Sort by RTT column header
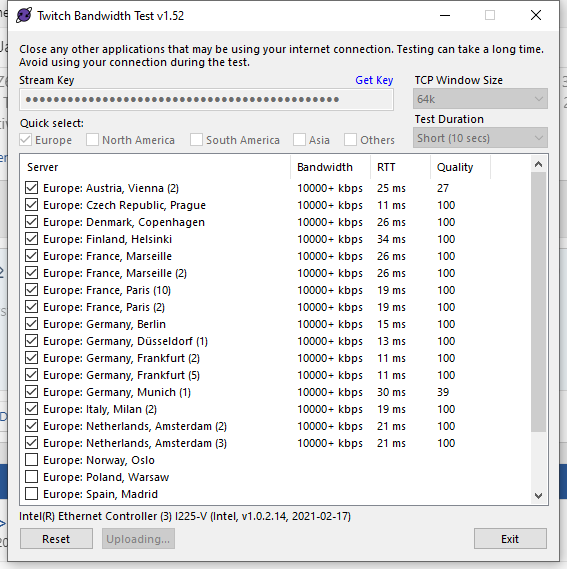This screenshot has width=567, height=569. click(400, 167)
